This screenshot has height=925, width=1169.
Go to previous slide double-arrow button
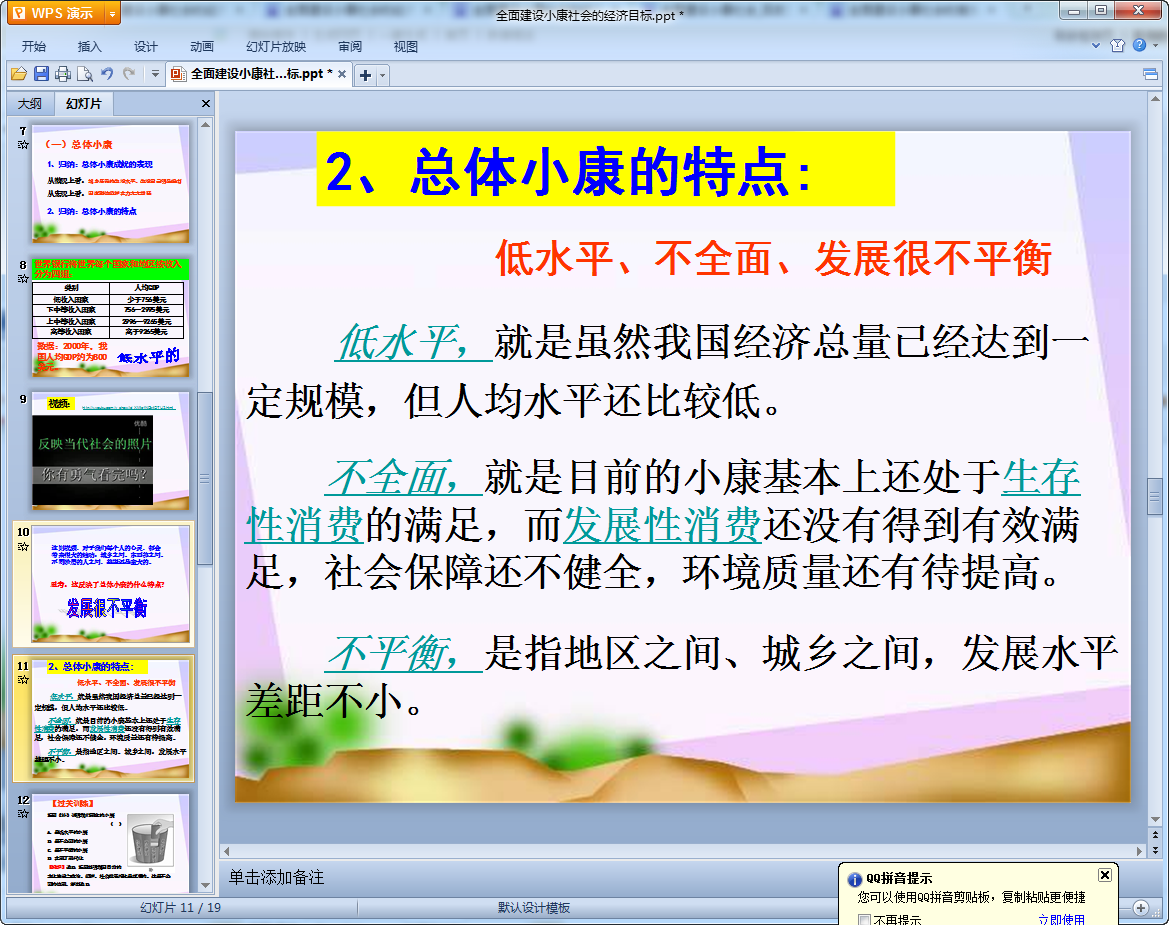click(x=1155, y=835)
